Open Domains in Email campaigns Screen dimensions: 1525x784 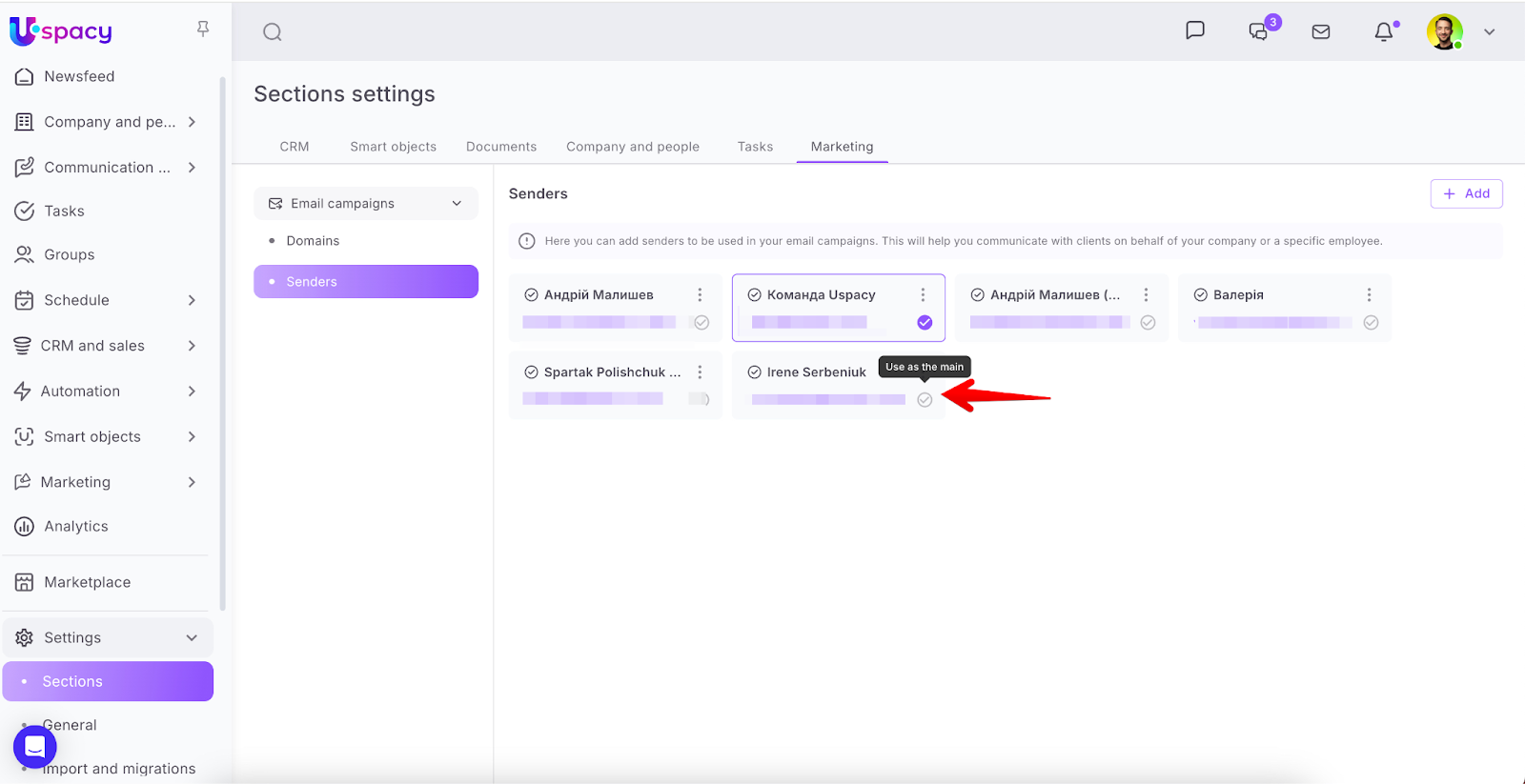tap(313, 241)
